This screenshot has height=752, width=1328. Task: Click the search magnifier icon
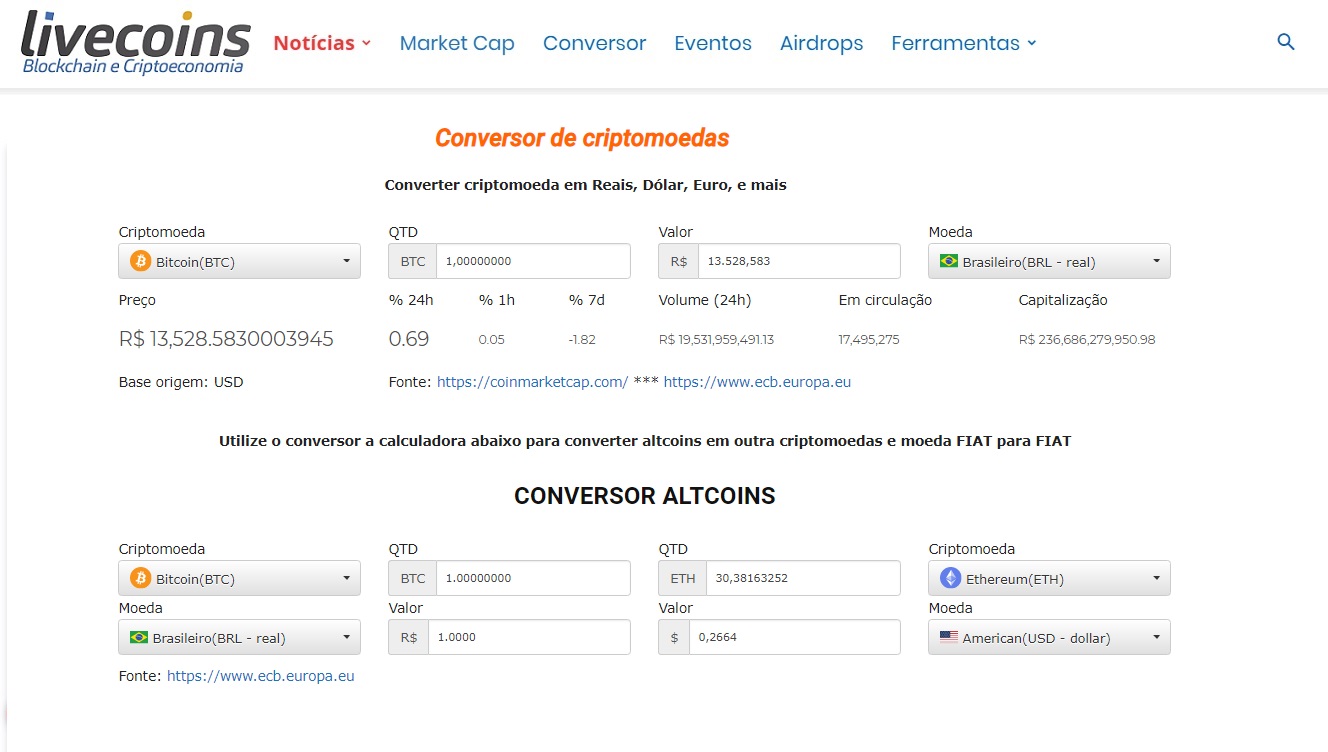pyautogui.click(x=1286, y=42)
